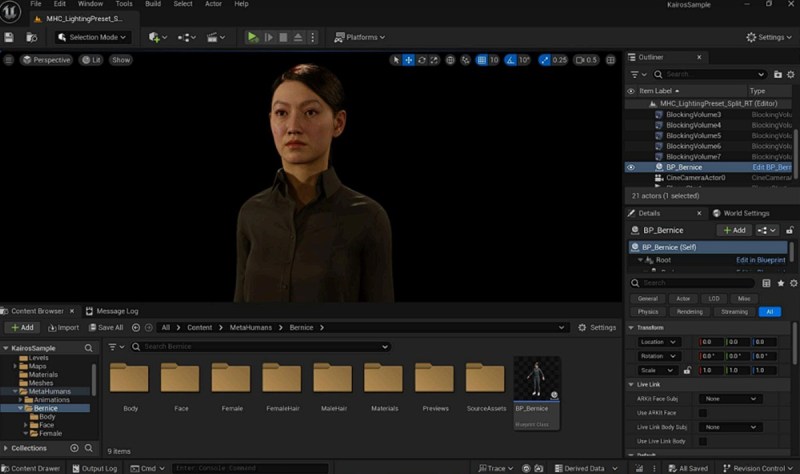This screenshot has height=474, width=800.
Task: Click the Eject from player icon
Action: 298,37
